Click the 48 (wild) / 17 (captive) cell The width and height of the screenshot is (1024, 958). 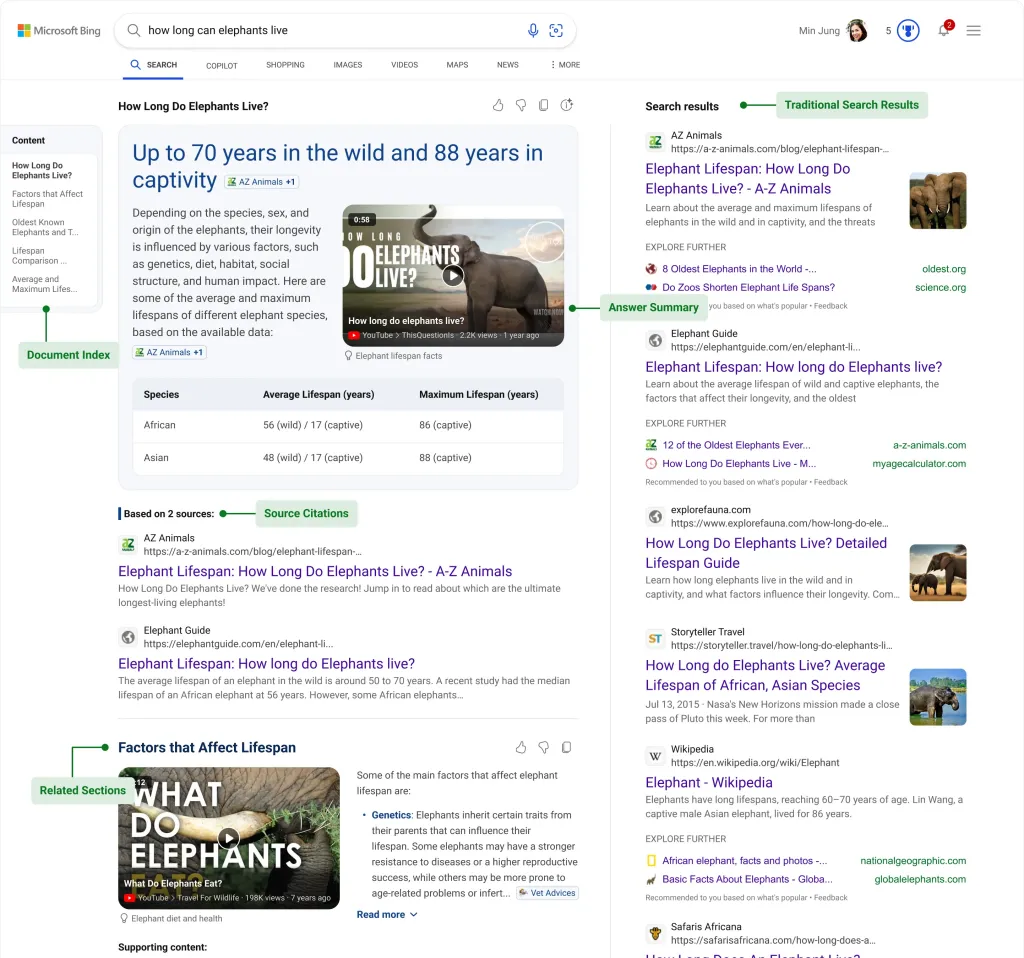pos(313,458)
